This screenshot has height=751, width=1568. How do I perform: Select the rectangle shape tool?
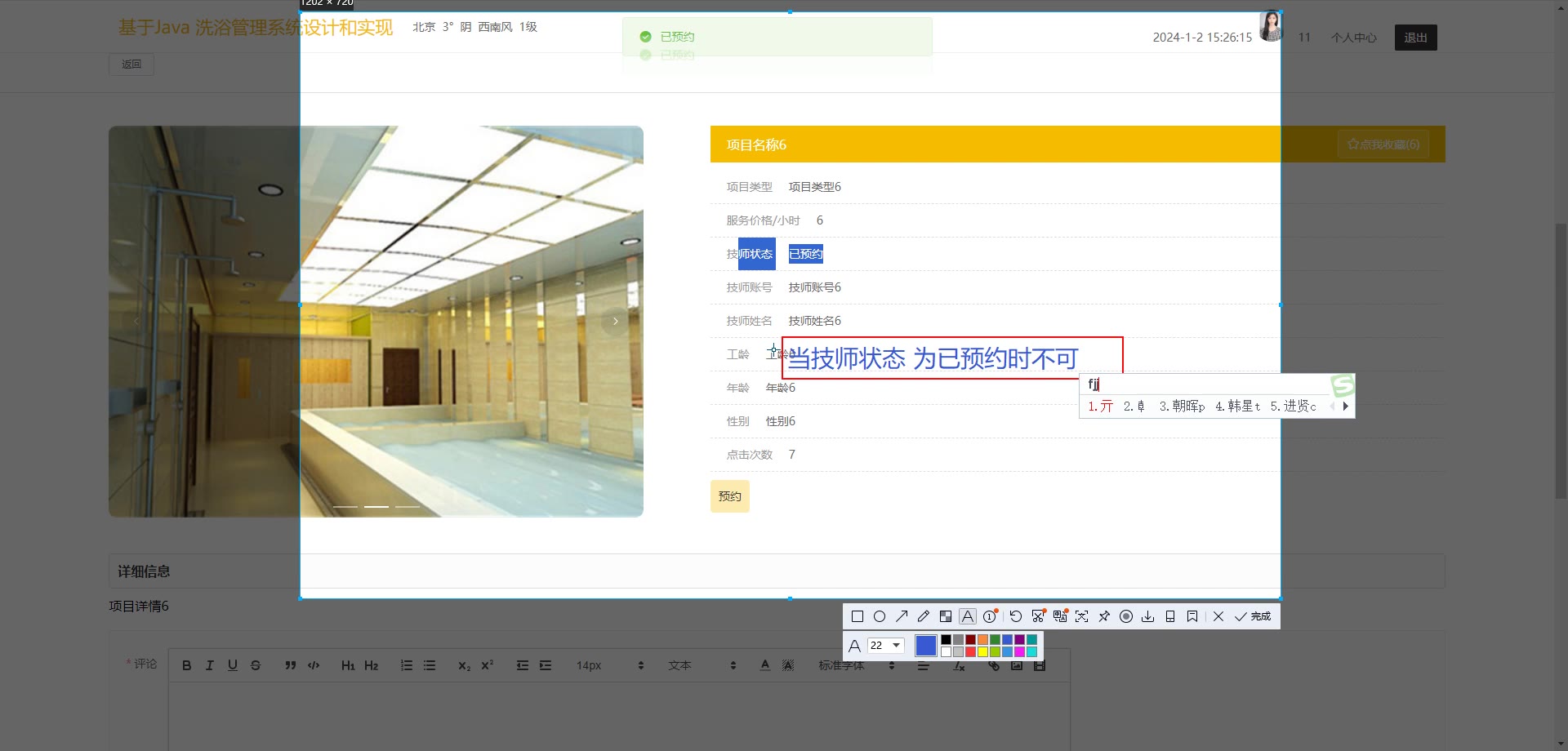point(857,616)
